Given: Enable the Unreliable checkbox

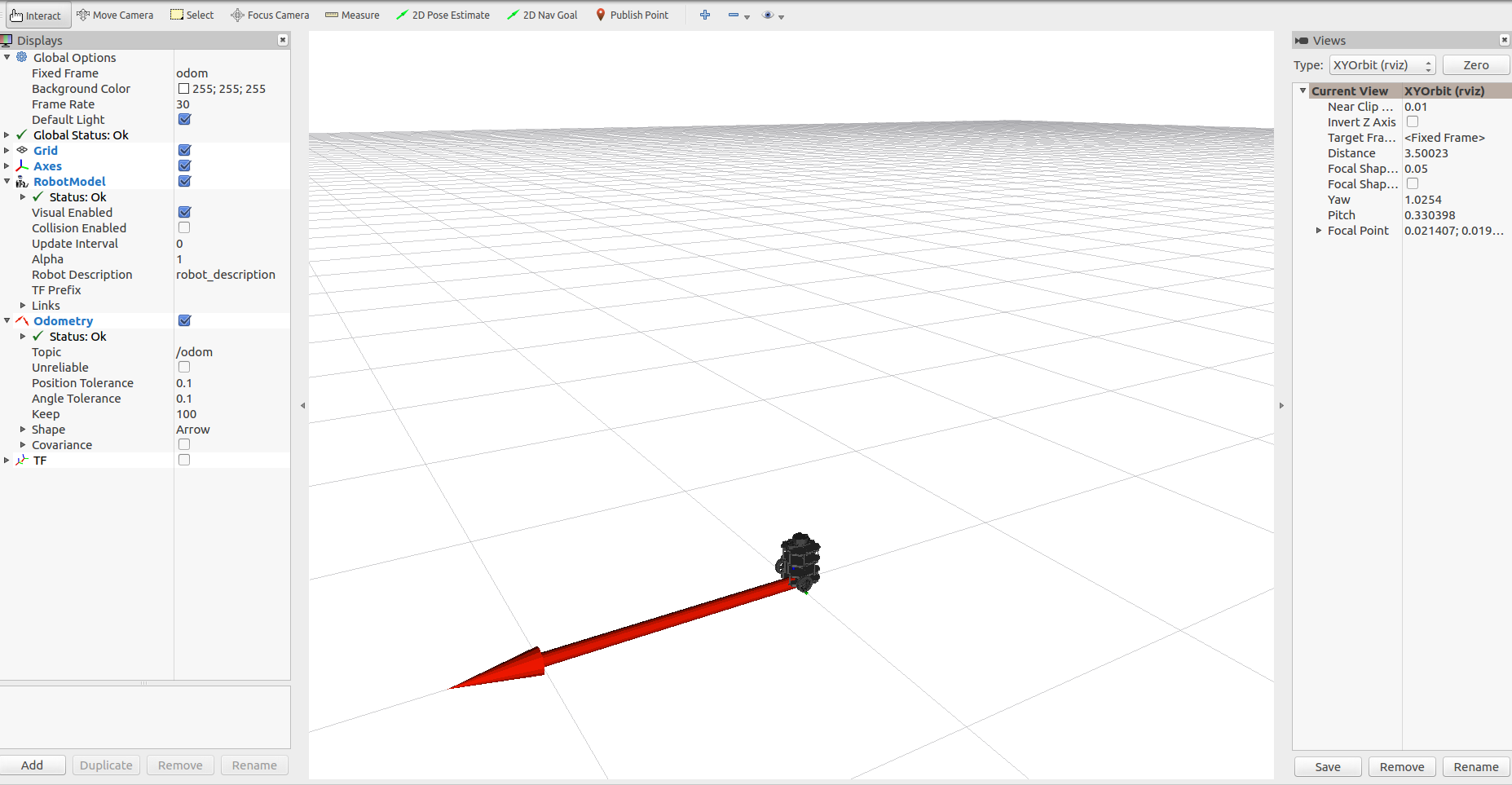Looking at the screenshot, I should pos(184,367).
